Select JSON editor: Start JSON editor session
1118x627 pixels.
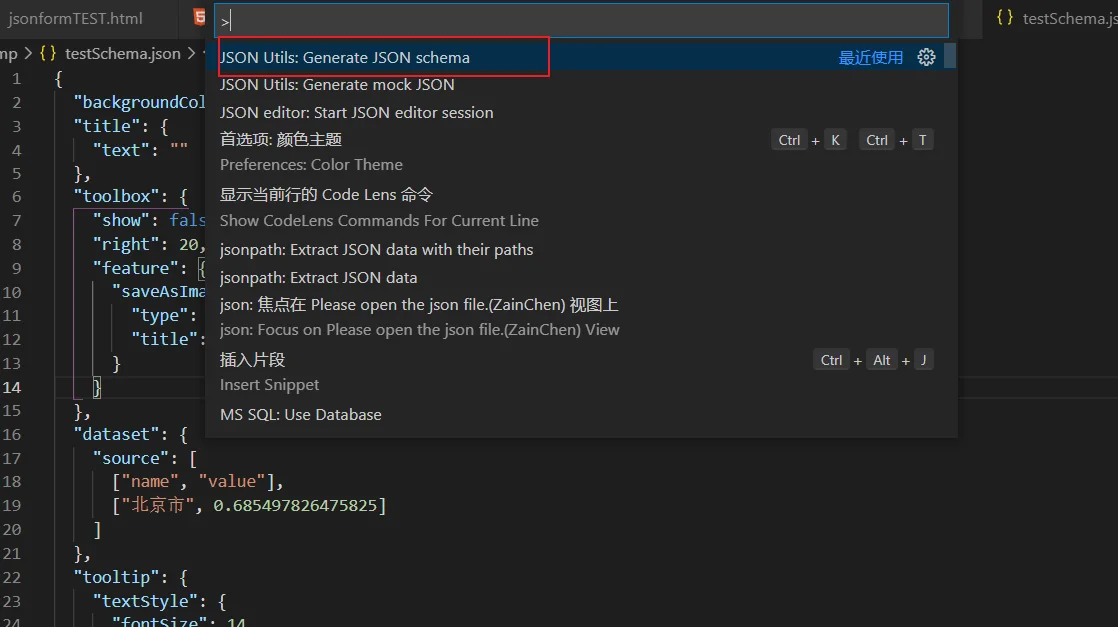(580, 112)
